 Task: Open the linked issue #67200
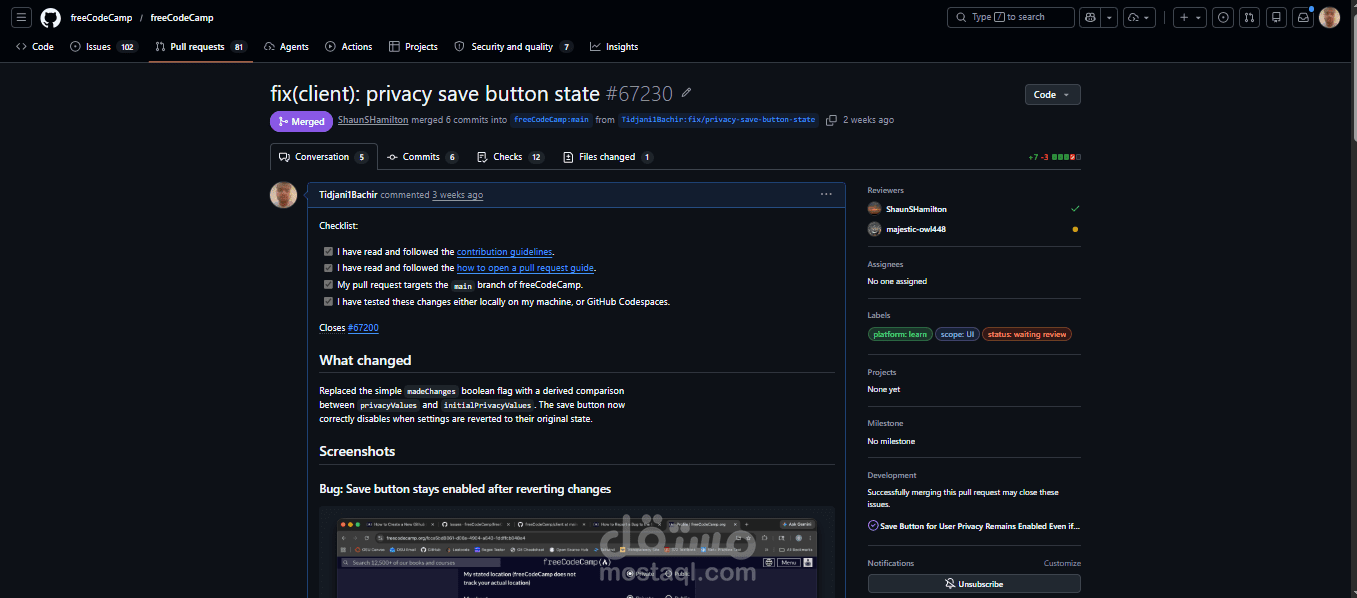[363, 328]
